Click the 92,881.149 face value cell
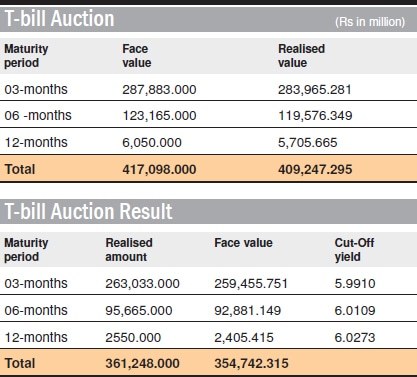 coord(248,311)
